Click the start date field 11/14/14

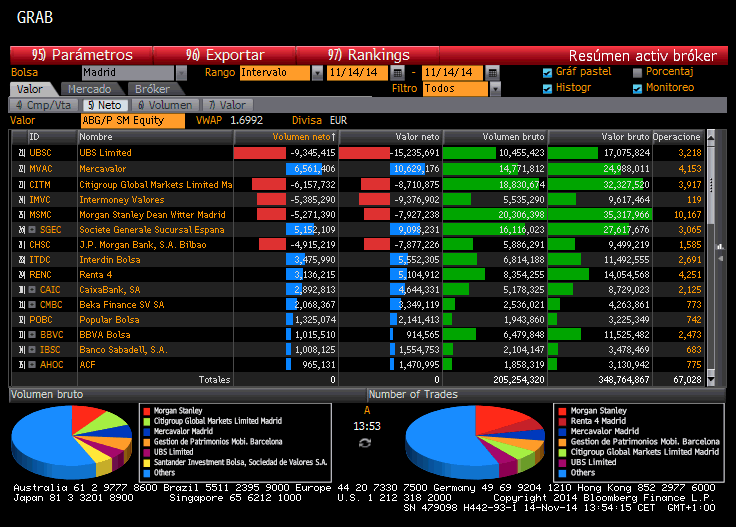click(357, 73)
